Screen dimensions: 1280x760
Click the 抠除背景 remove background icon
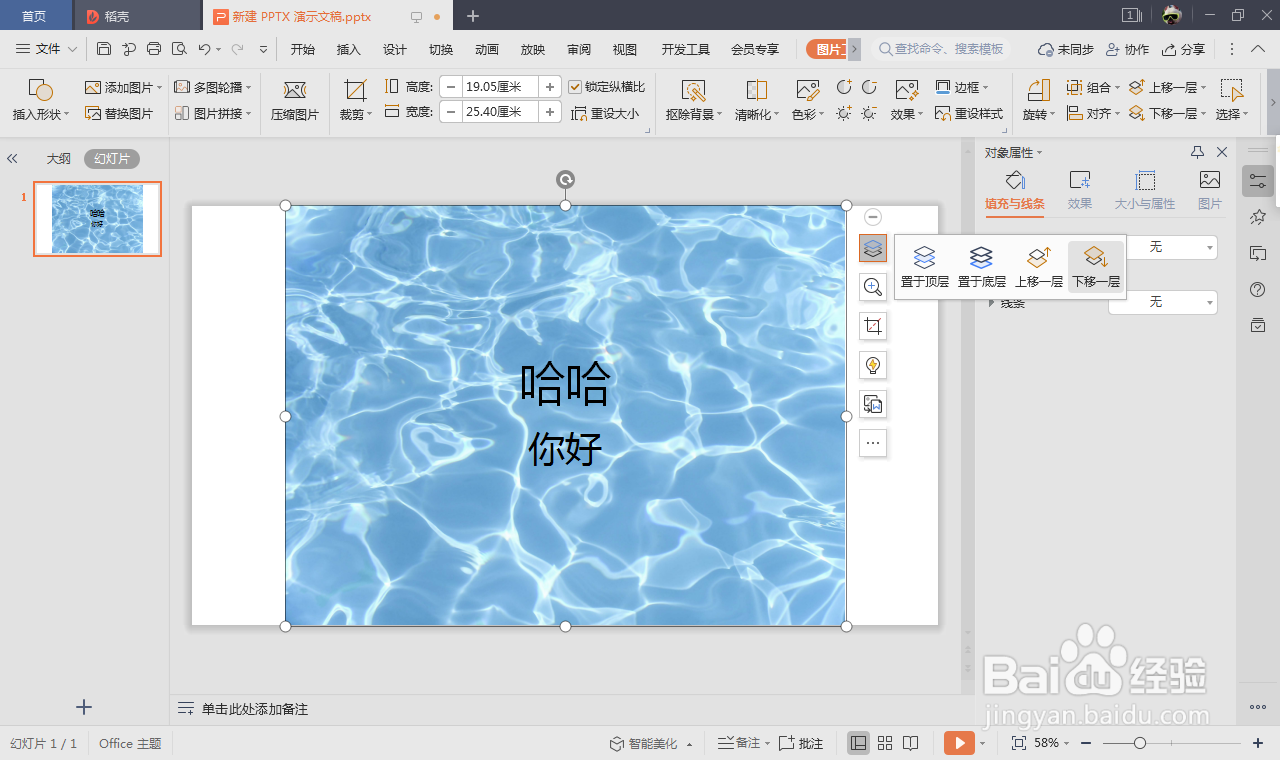pos(694,90)
